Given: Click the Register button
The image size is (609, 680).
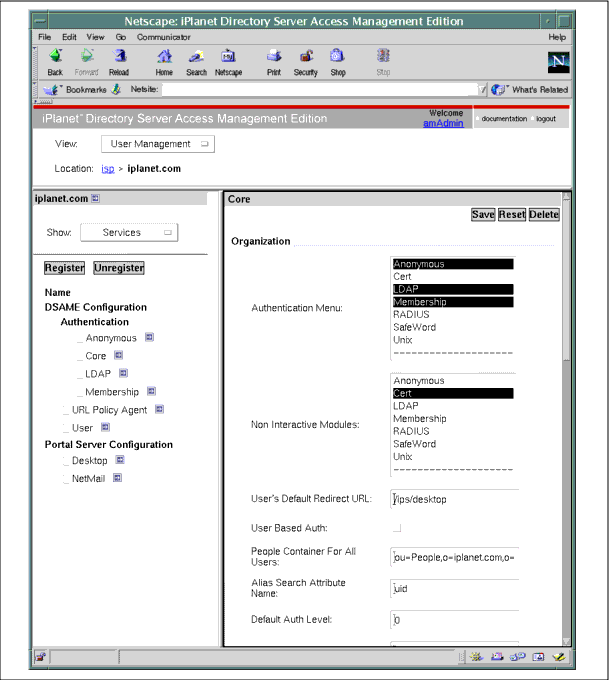Looking at the screenshot, I should (64, 268).
